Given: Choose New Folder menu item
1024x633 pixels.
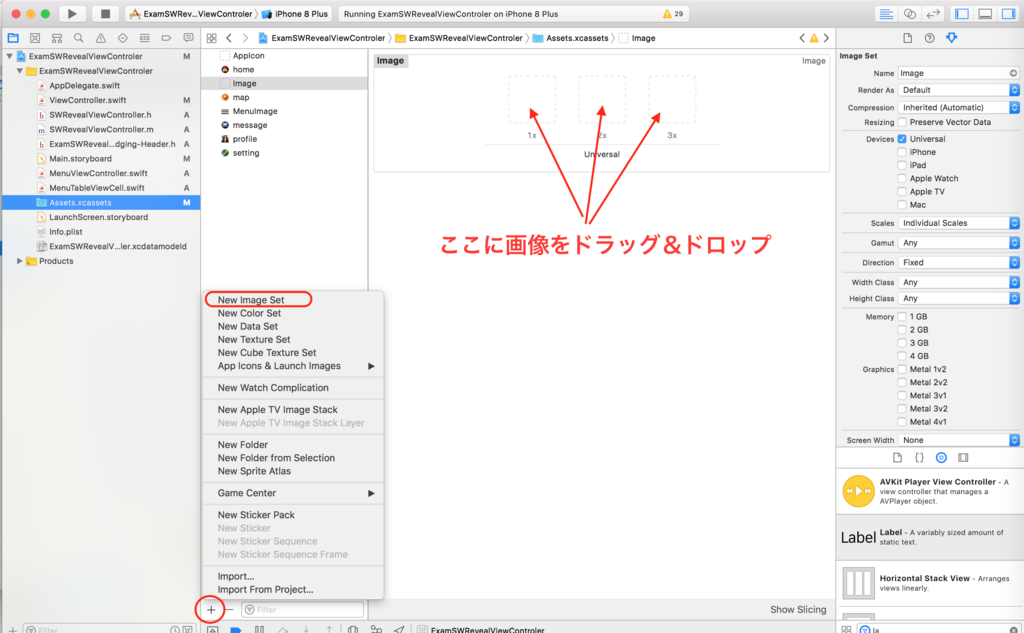Looking at the screenshot, I should [x=292, y=444].
